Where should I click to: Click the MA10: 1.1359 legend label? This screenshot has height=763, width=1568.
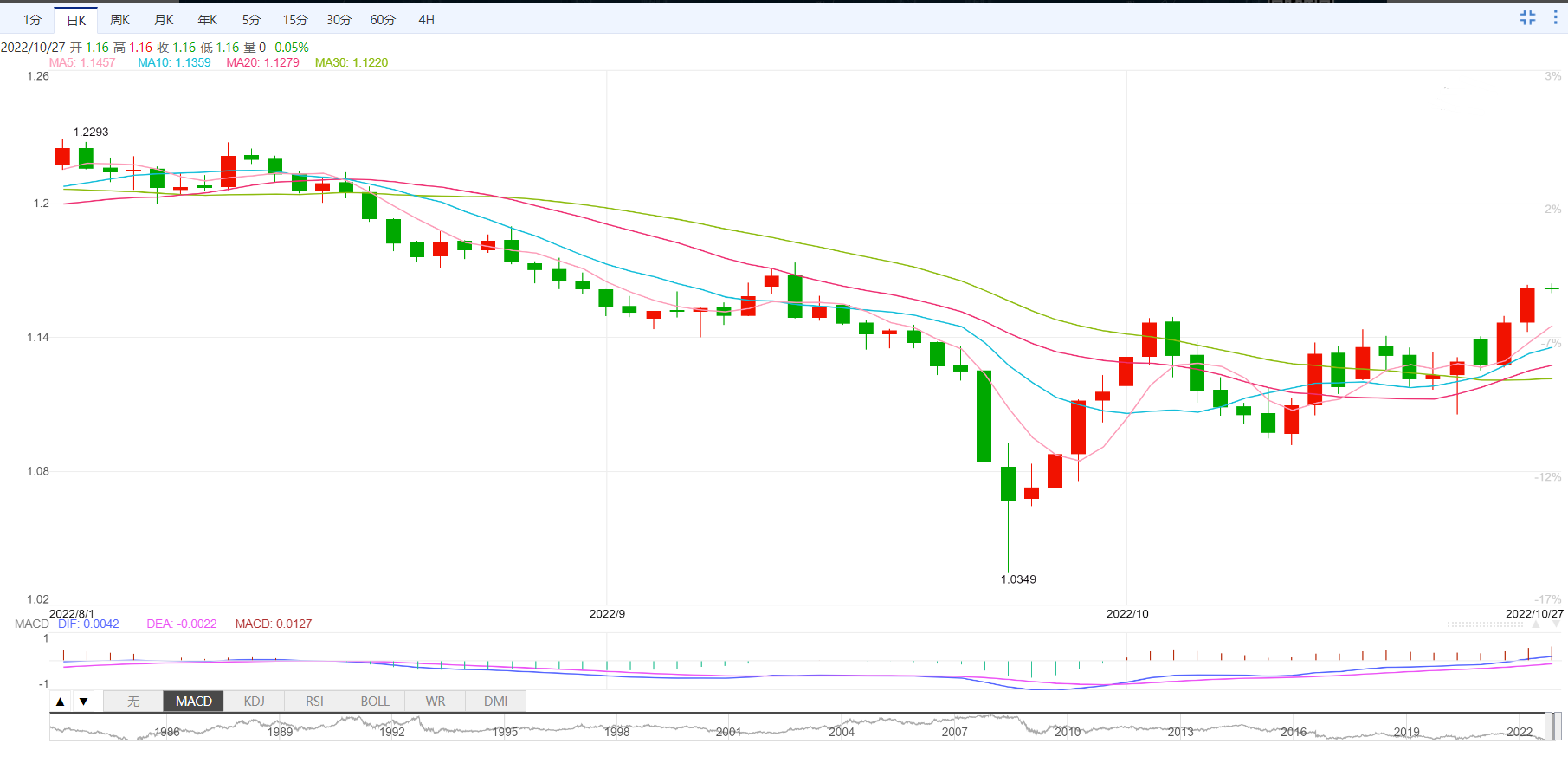[174, 62]
